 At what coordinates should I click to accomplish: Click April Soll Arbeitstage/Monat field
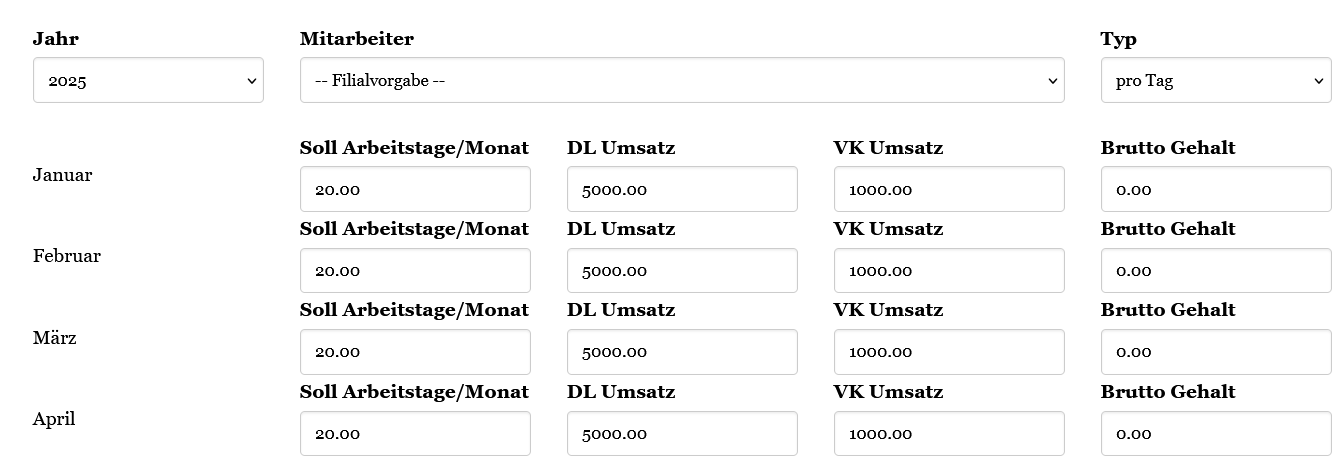click(x=415, y=433)
